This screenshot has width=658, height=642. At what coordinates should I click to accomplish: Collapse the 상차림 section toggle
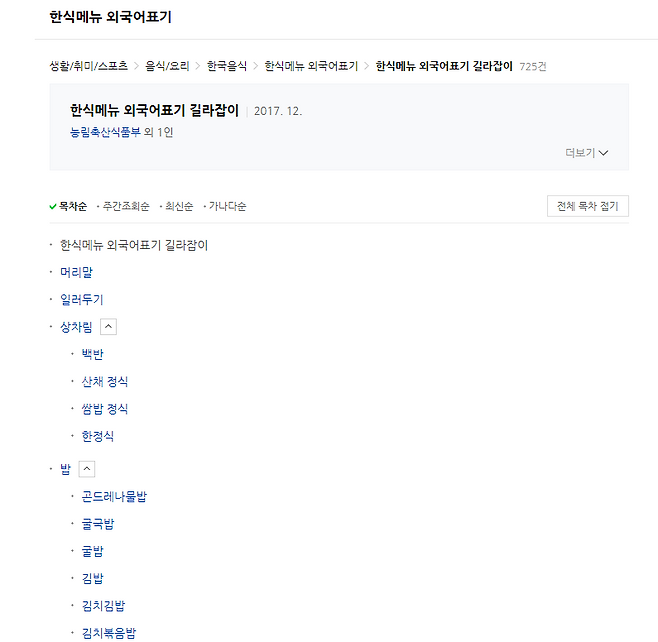(109, 326)
